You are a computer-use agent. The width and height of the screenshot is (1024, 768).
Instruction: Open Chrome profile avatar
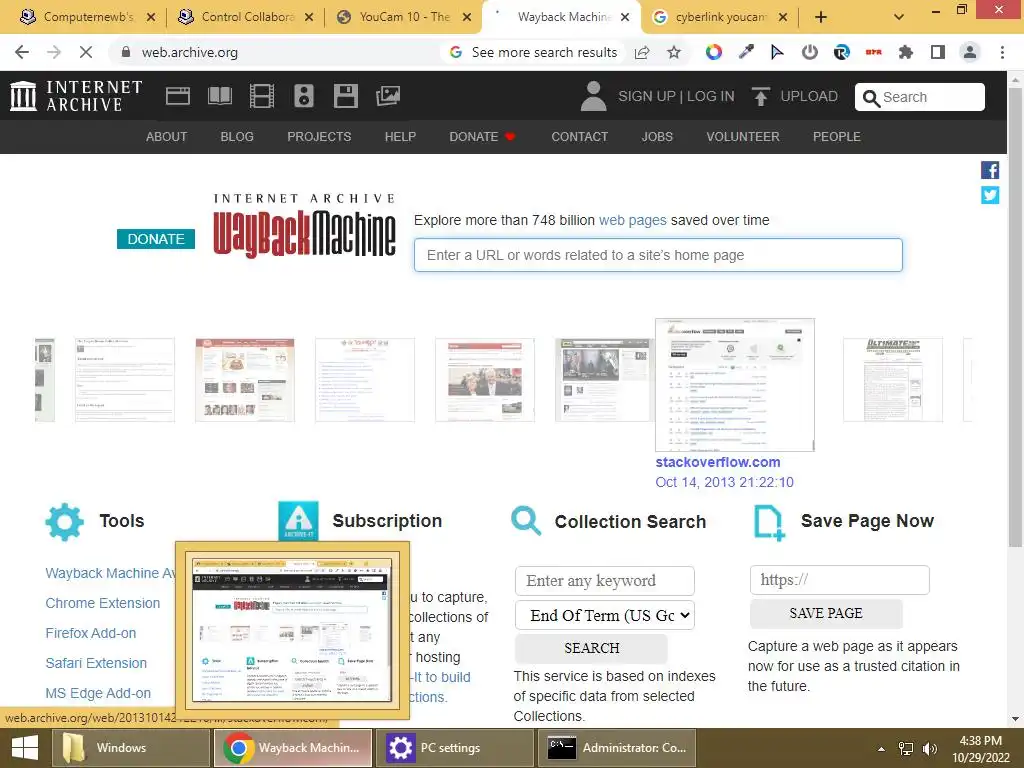coord(970,52)
